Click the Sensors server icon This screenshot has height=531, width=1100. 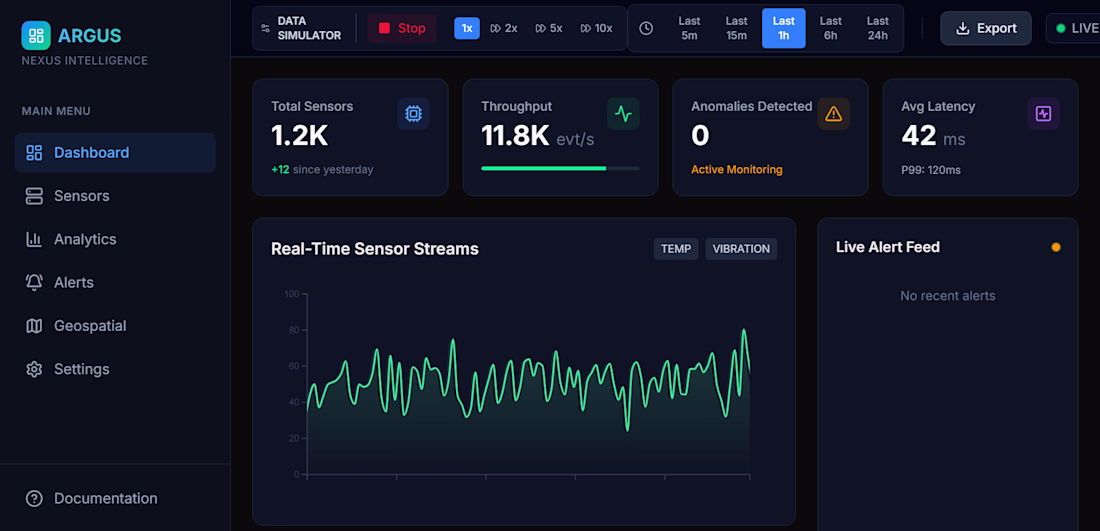(x=34, y=196)
